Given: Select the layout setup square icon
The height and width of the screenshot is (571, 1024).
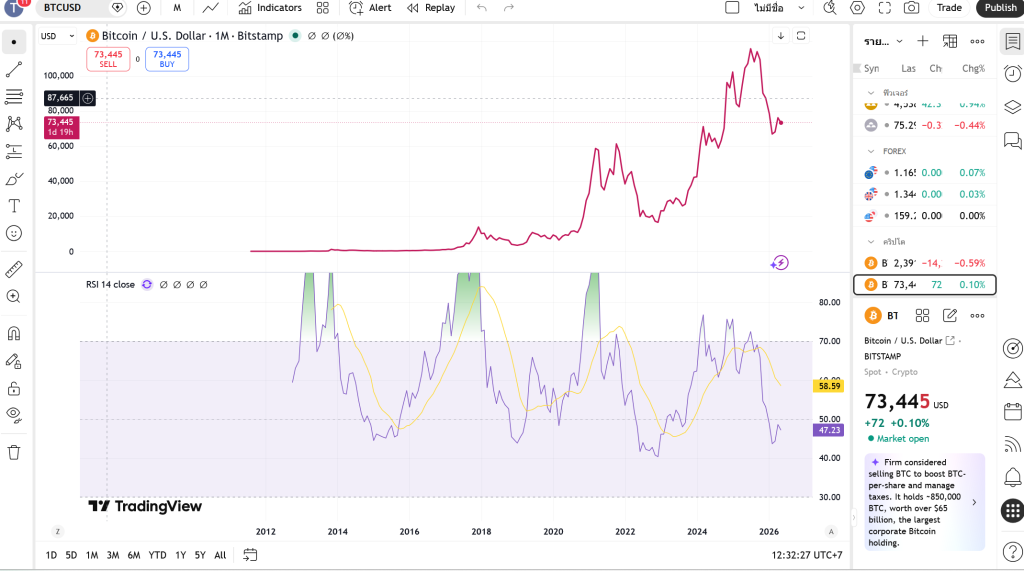Looking at the screenshot, I should click(733, 8).
